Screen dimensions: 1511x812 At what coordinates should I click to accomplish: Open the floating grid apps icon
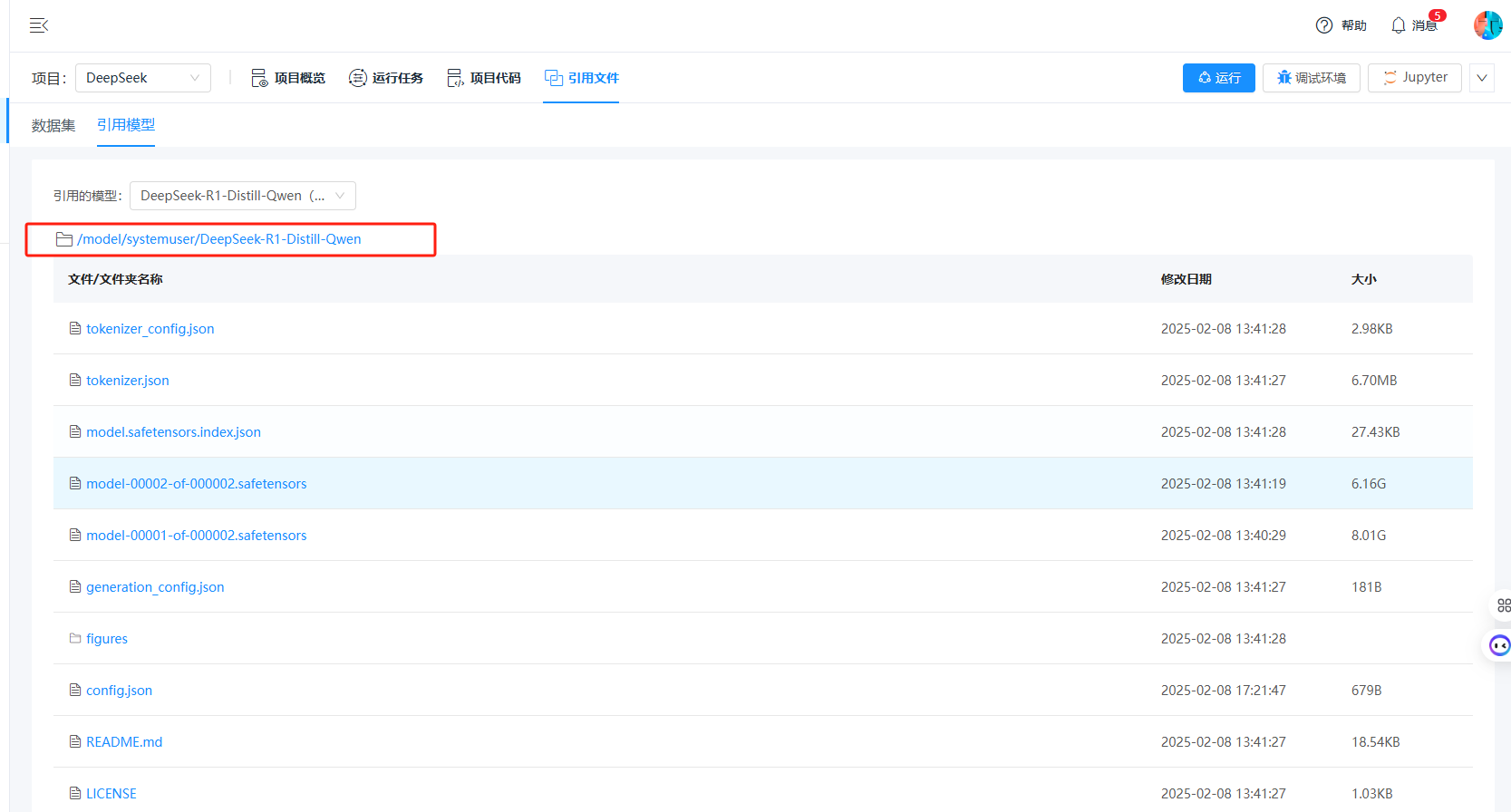point(1504,605)
